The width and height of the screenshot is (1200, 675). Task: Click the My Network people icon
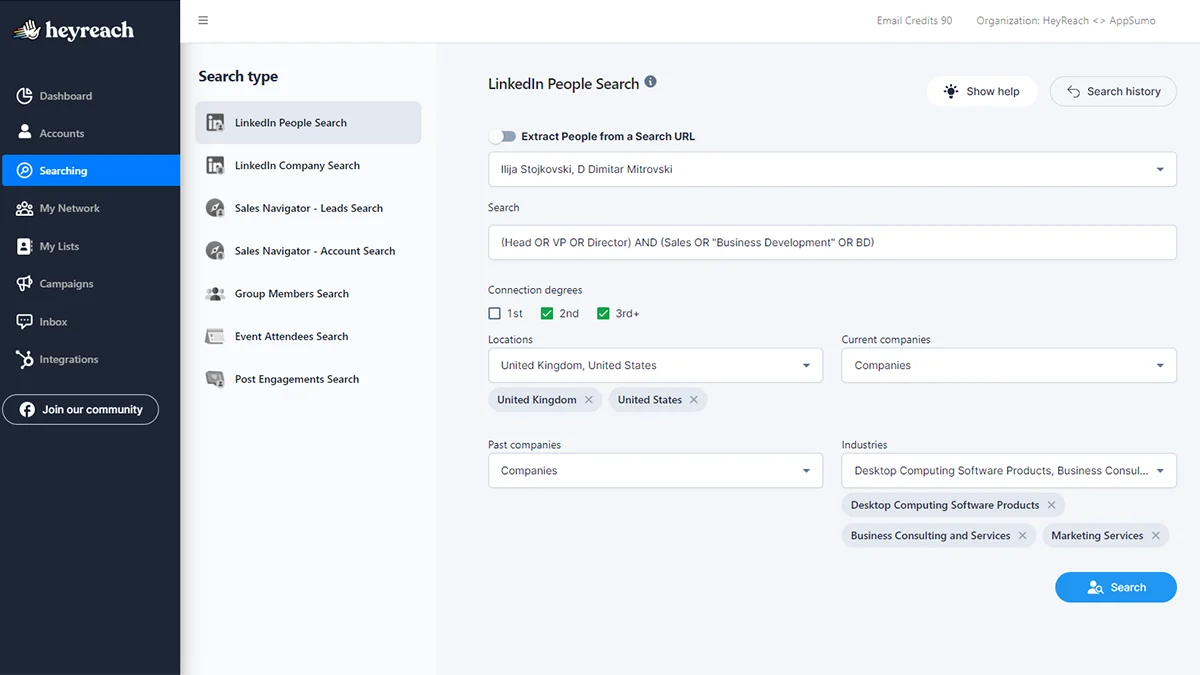[x=25, y=208]
